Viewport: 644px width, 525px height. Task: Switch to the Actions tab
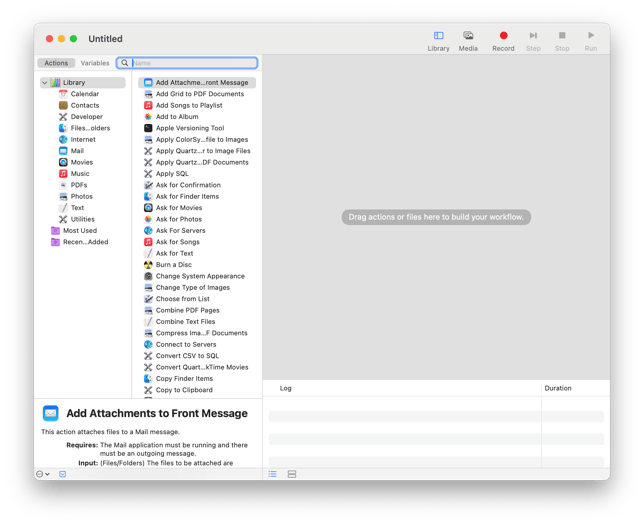pos(56,63)
